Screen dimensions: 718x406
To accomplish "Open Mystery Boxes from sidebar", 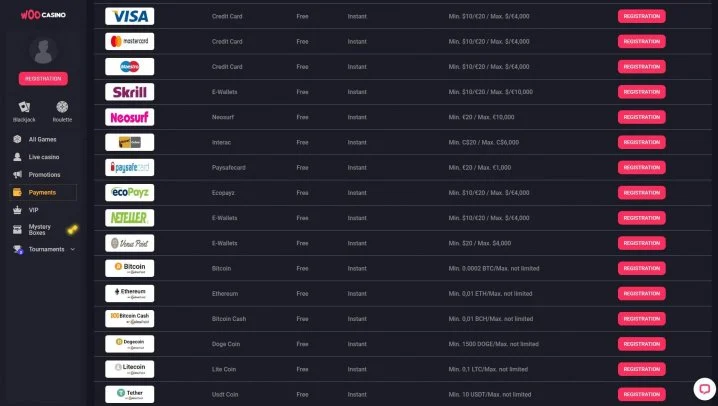I will 39,229.
